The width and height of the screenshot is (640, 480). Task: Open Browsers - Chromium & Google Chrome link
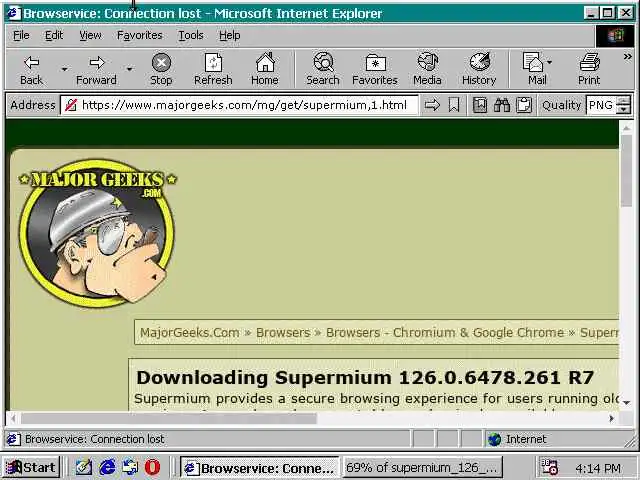(x=445, y=332)
